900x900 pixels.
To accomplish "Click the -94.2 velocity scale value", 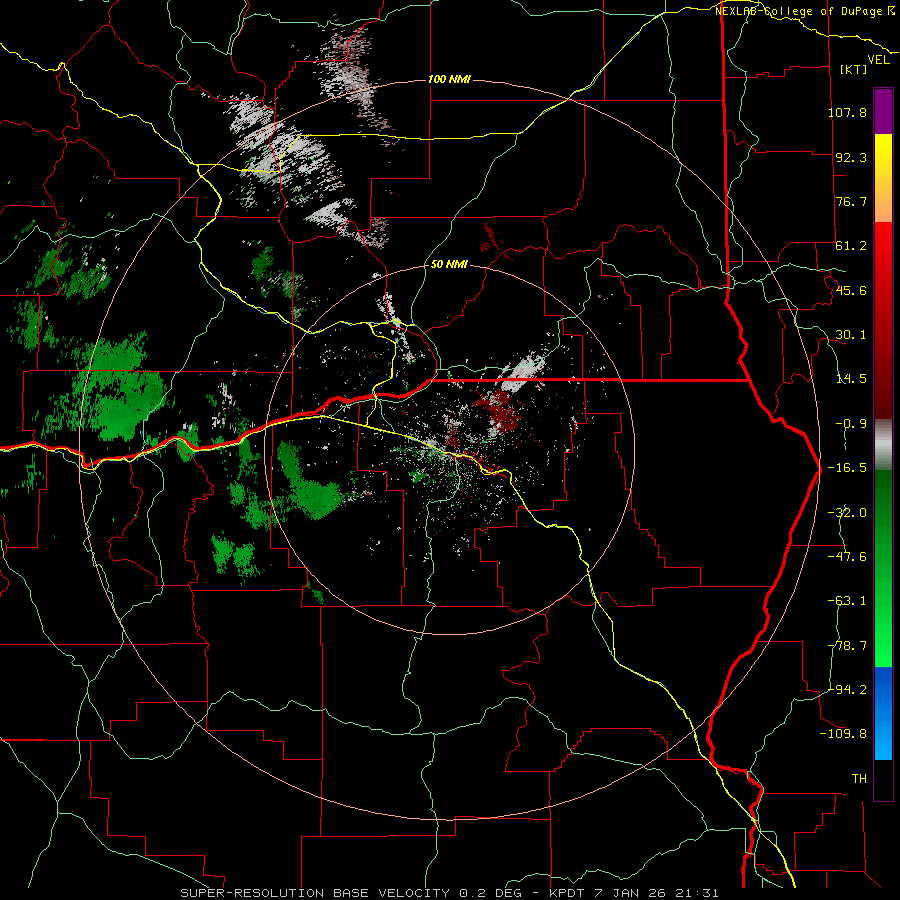I will tap(847, 690).
